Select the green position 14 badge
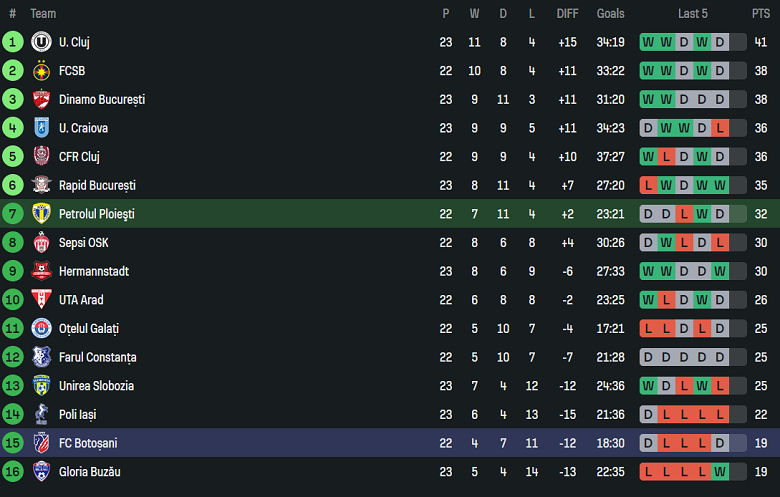This screenshot has height=497, width=780. [x=12, y=414]
